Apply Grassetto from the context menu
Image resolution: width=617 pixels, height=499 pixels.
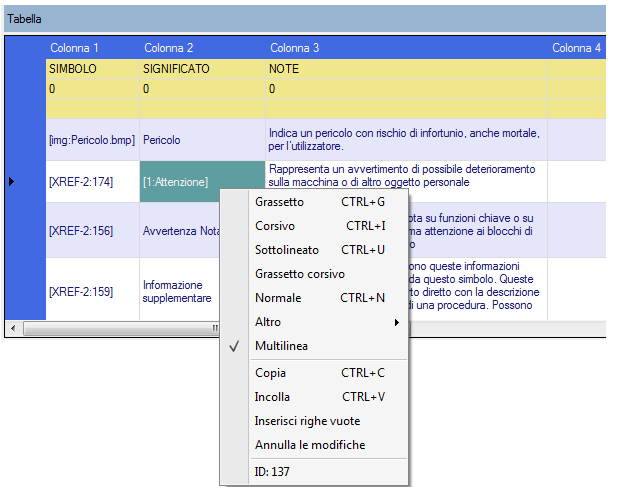point(329,202)
